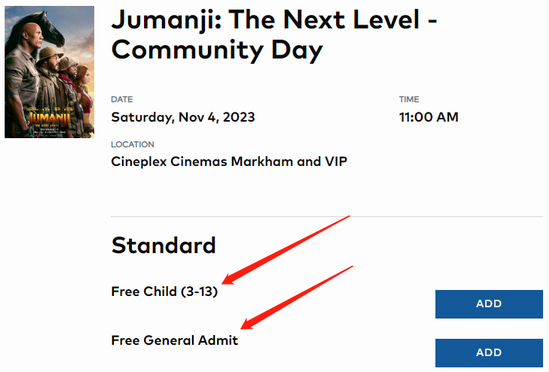The image size is (549, 372).
Task: Click the date Saturday, Nov 4, 2023
Action: [183, 117]
